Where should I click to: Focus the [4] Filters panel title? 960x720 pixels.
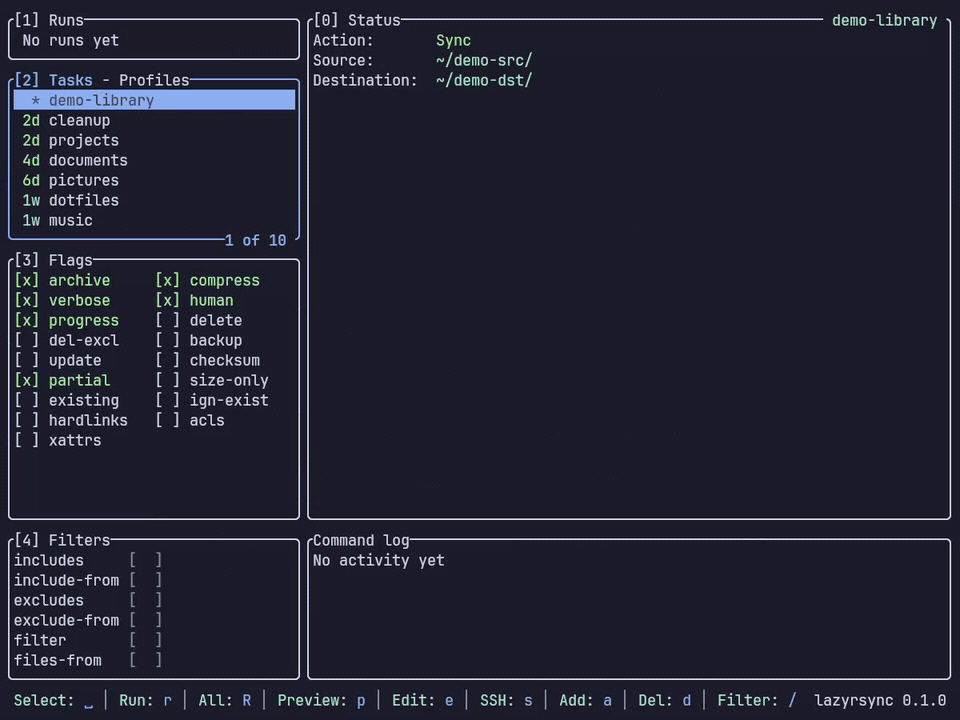tap(62, 540)
